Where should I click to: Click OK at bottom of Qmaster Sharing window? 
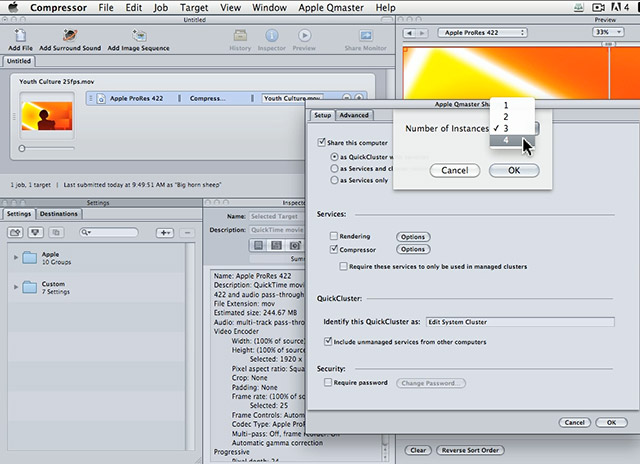tap(611, 422)
